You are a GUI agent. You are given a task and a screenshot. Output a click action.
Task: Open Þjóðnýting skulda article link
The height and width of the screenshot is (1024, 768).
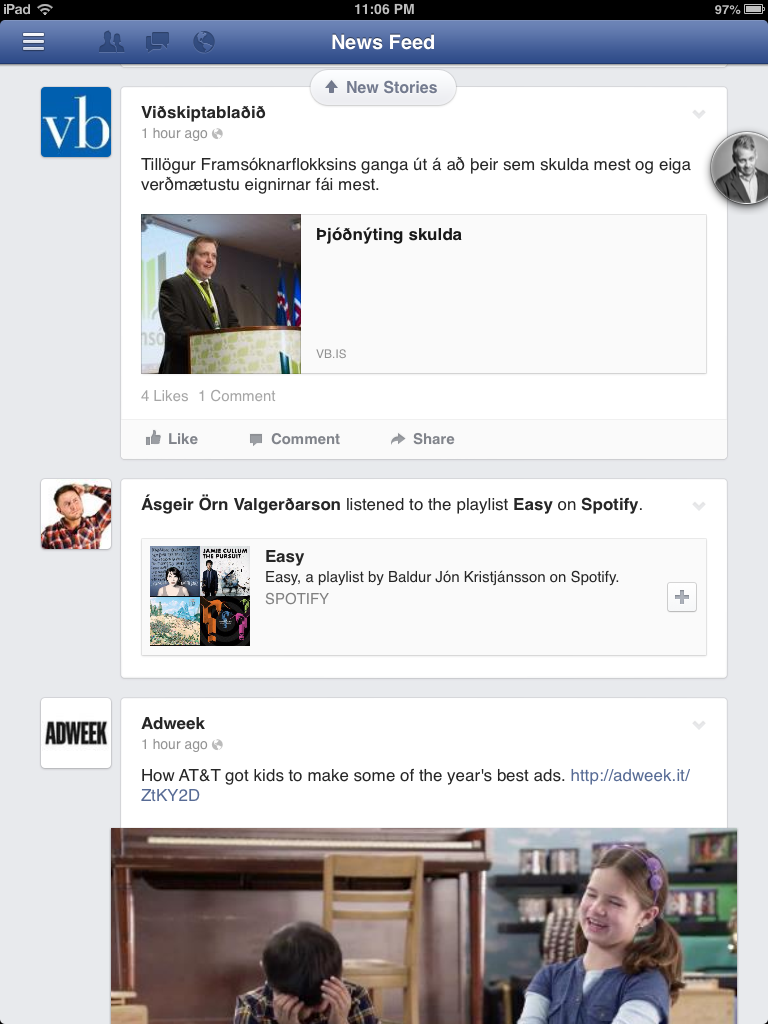[389, 234]
